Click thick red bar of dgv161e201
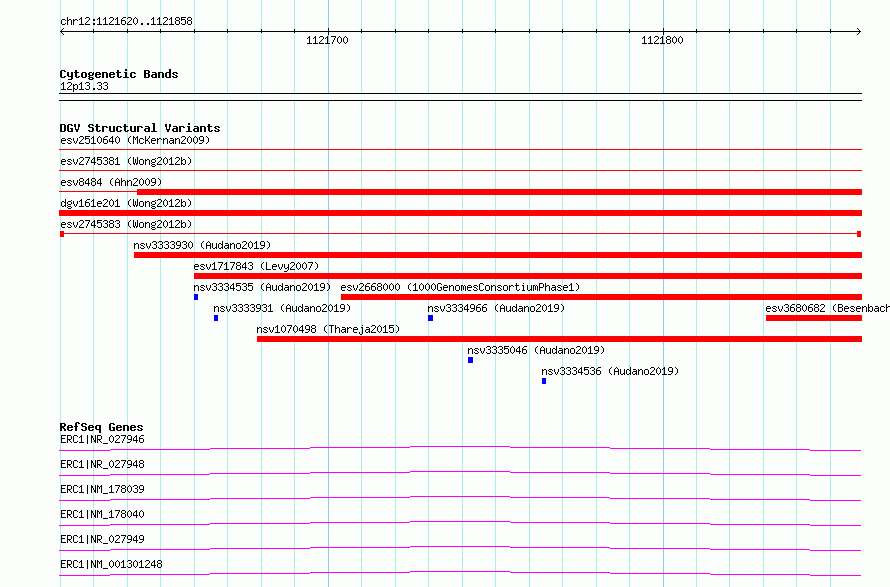Image resolution: width=890 pixels, height=587 pixels. click(x=460, y=213)
